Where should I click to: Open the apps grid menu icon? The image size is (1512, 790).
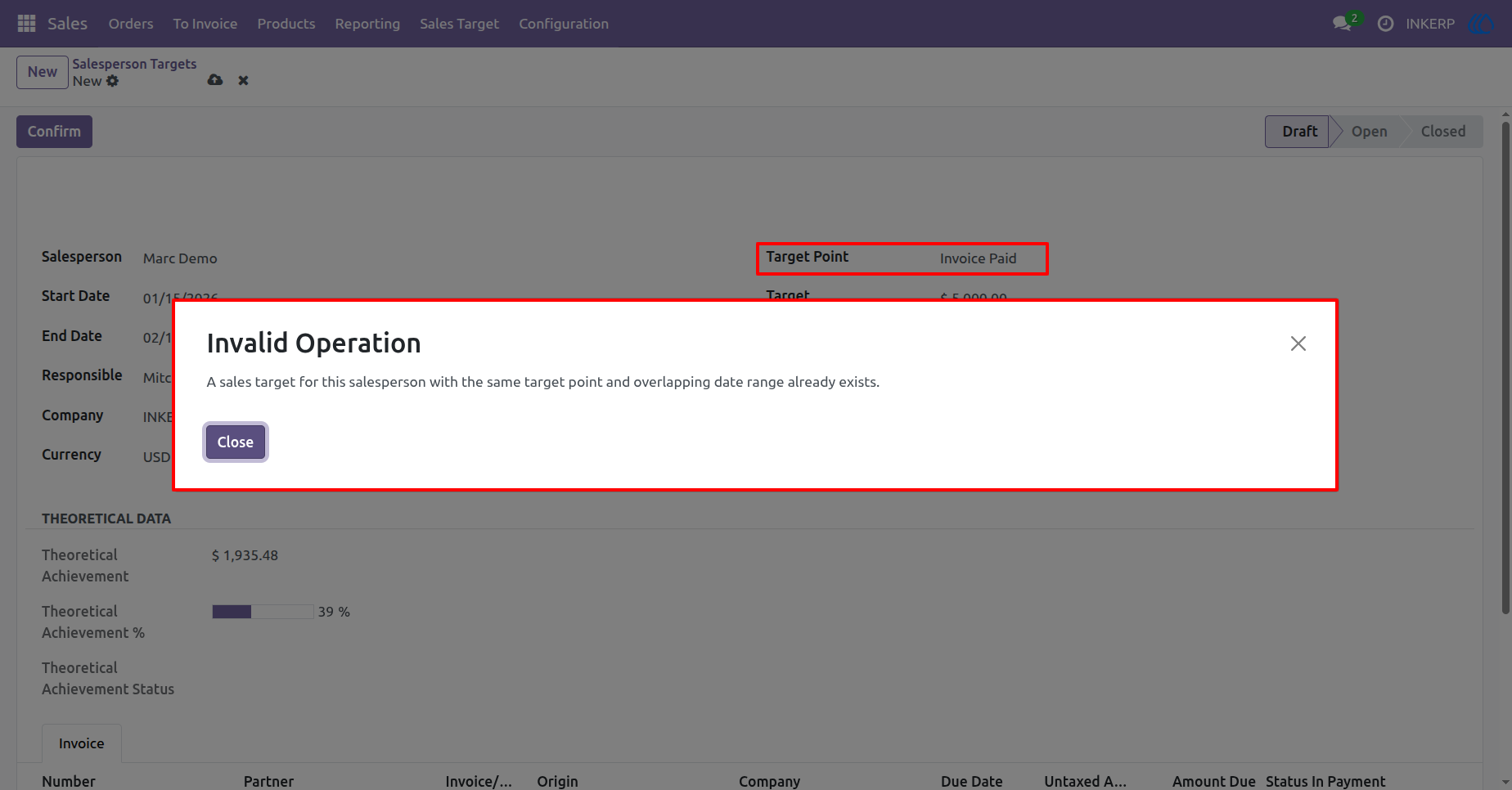(x=26, y=24)
